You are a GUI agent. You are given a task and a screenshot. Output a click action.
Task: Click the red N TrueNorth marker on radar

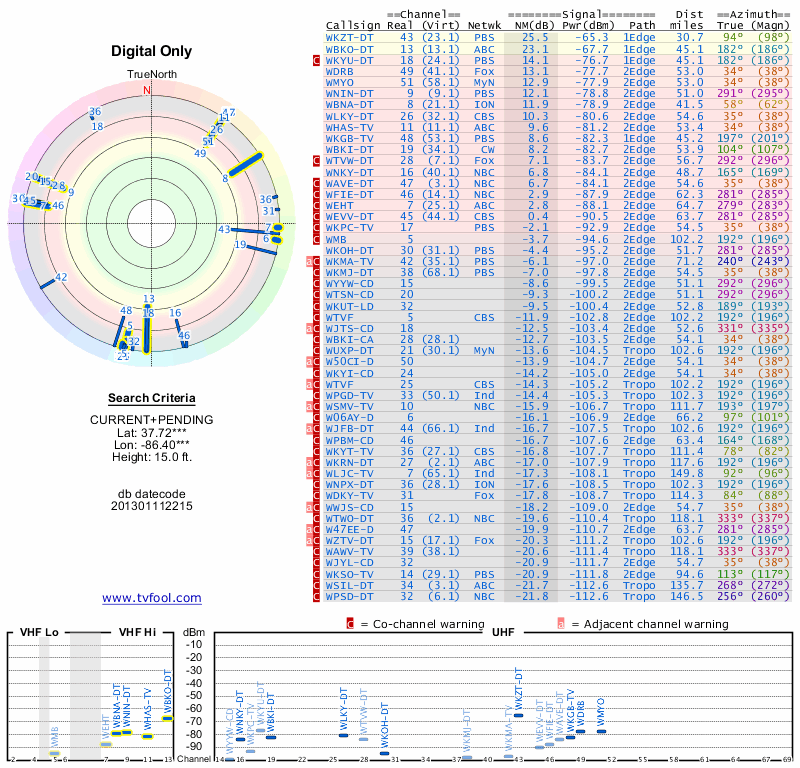tap(148, 90)
